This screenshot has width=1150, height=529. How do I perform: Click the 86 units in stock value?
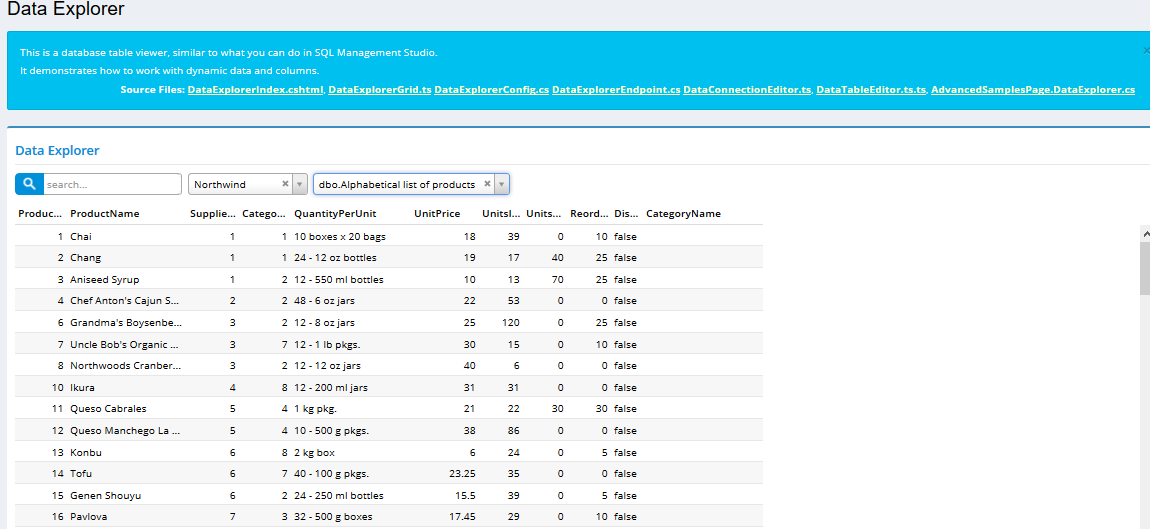tap(513, 430)
